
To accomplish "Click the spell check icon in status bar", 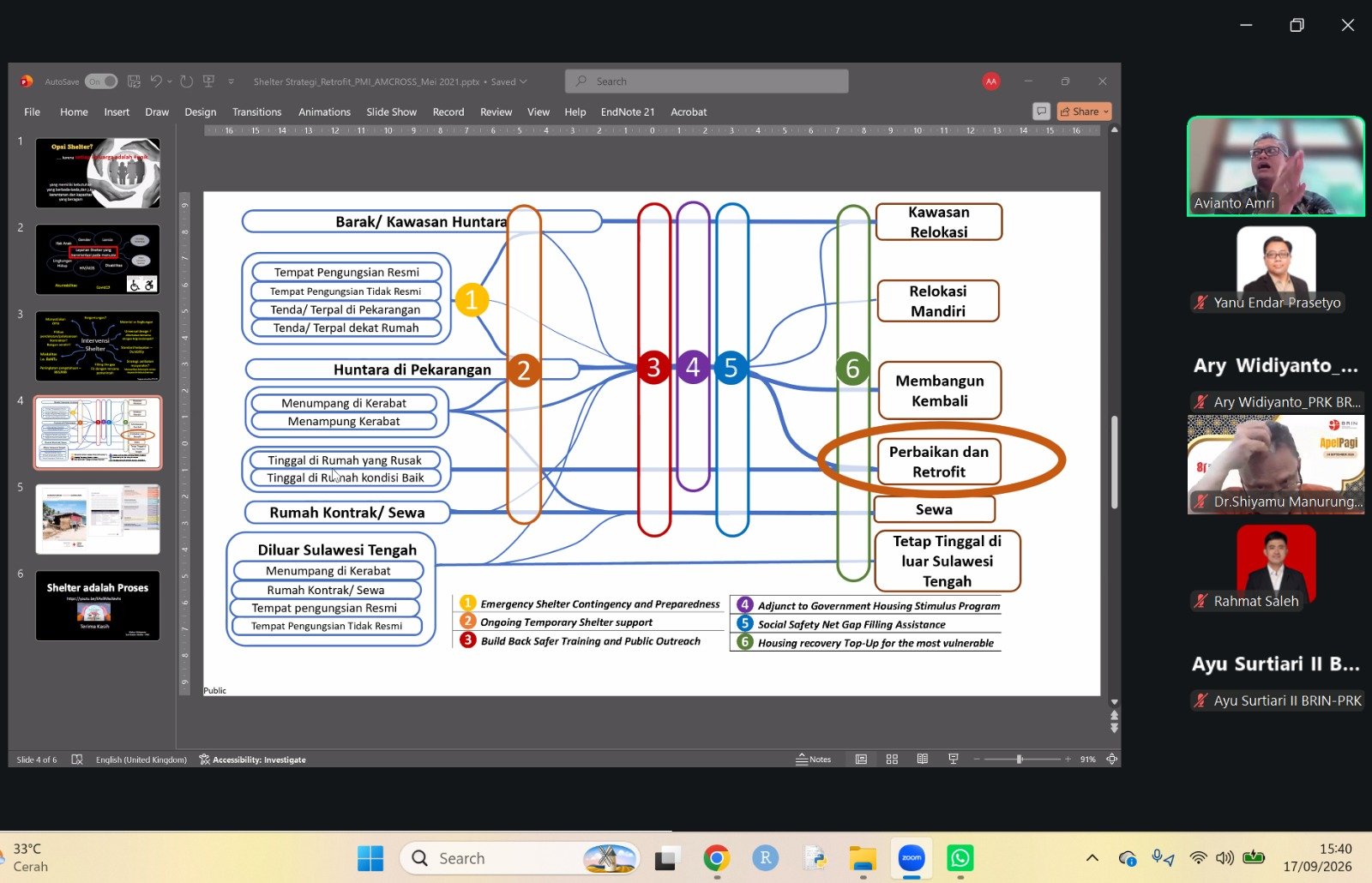I will (x=77, y=760).
